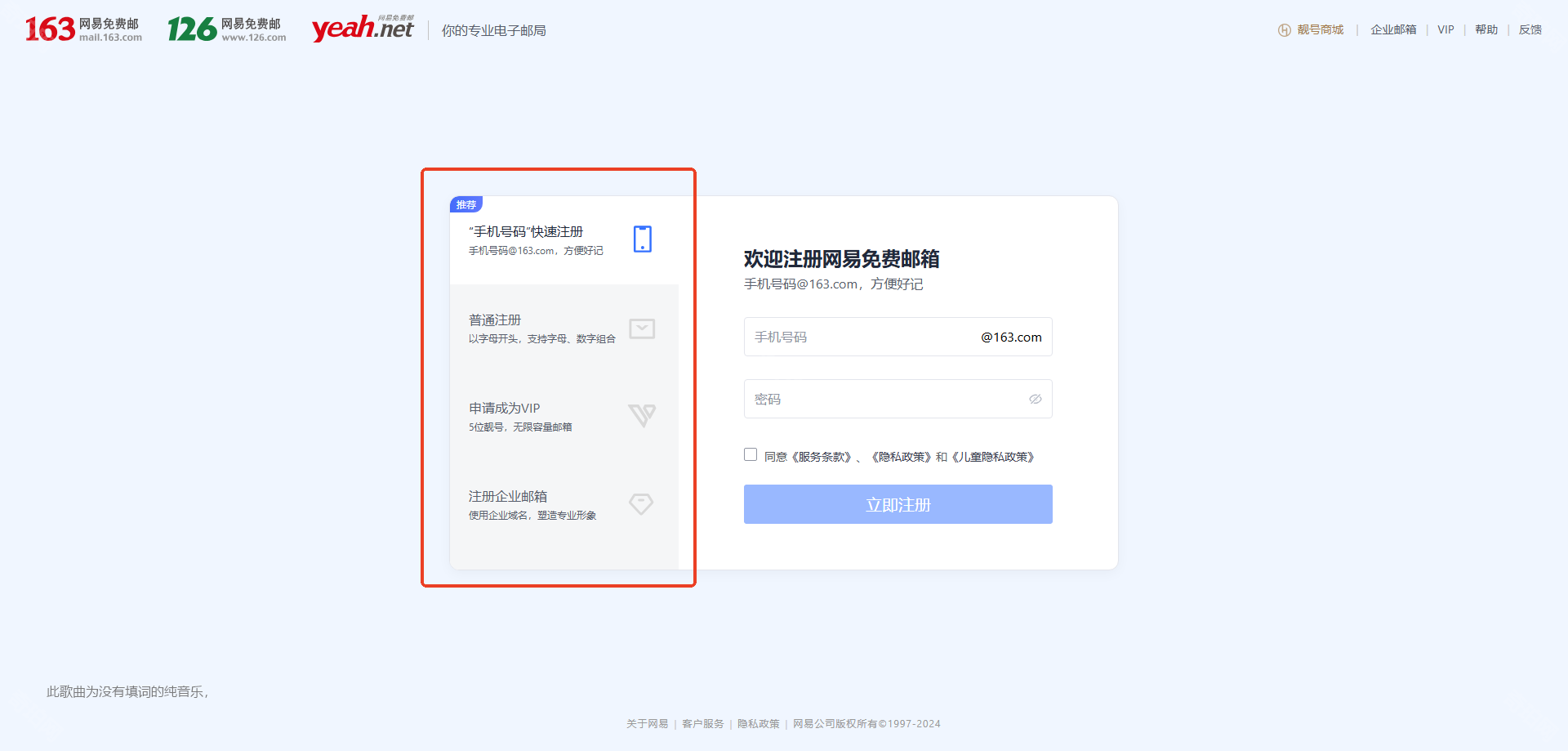Check the agreement checkbox for 服务条款
This screenshot has width=1568, height=751.
coord(751,454)
